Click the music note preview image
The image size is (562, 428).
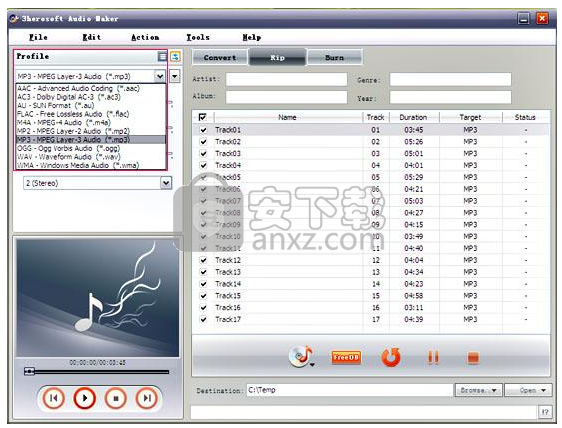(97, 298)
